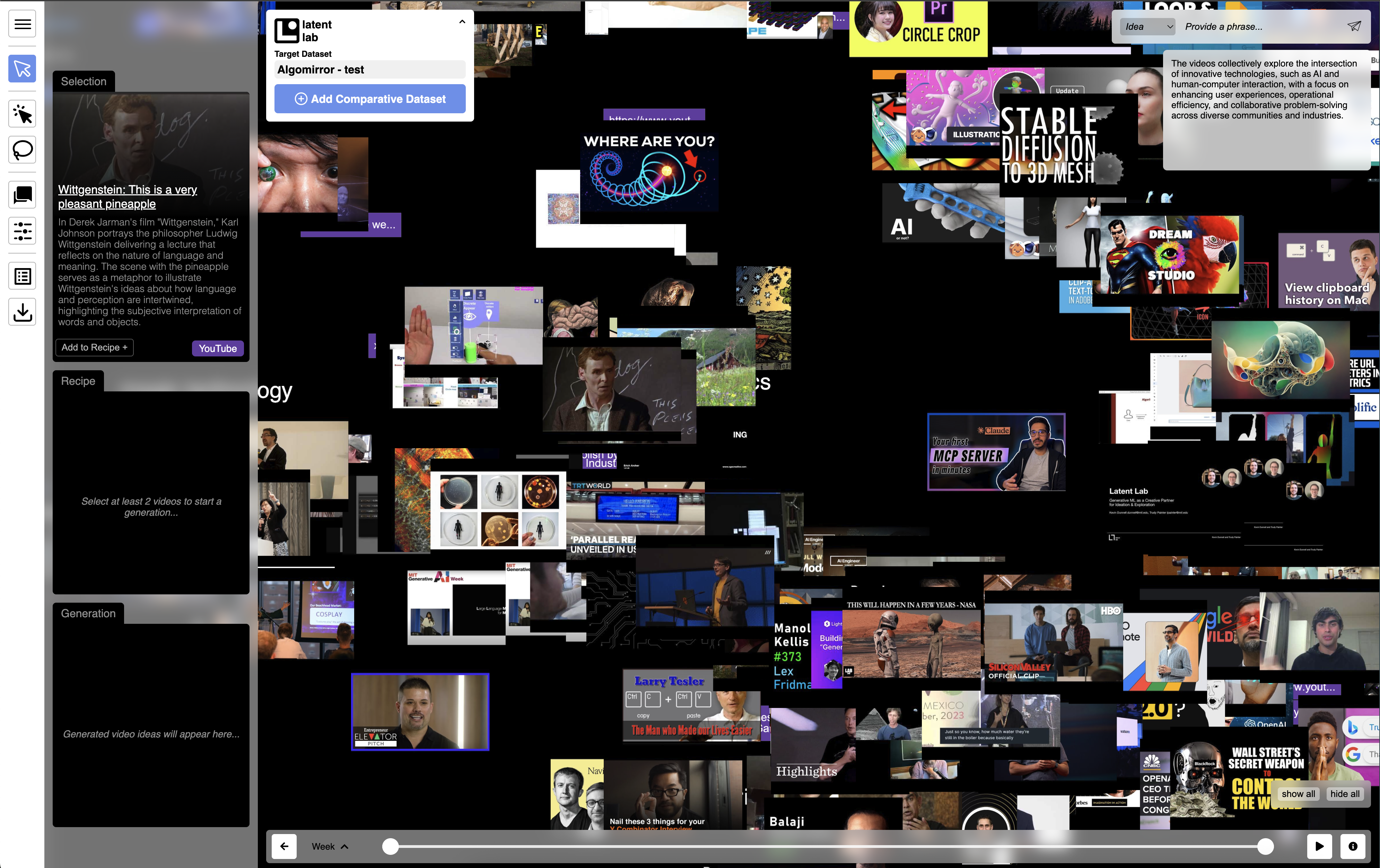Click the info icon near the timeline
Viewport: 1380px width, 868px height.
click(1352, 846)
